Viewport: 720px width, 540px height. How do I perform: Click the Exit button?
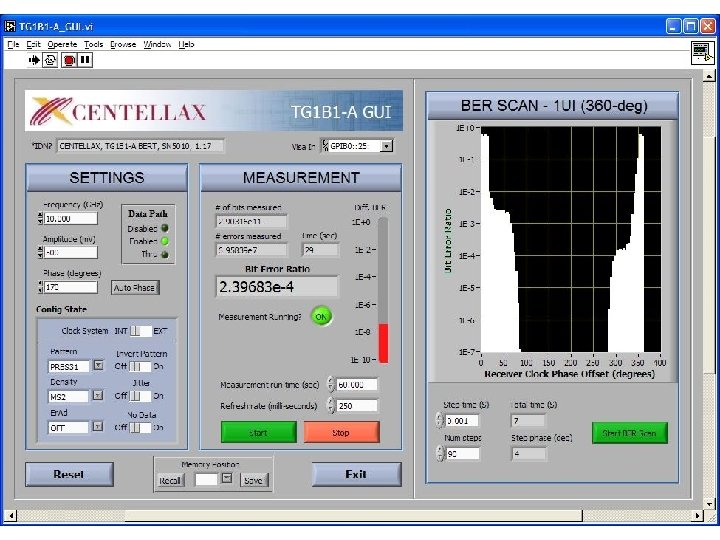tap(356, 474)
